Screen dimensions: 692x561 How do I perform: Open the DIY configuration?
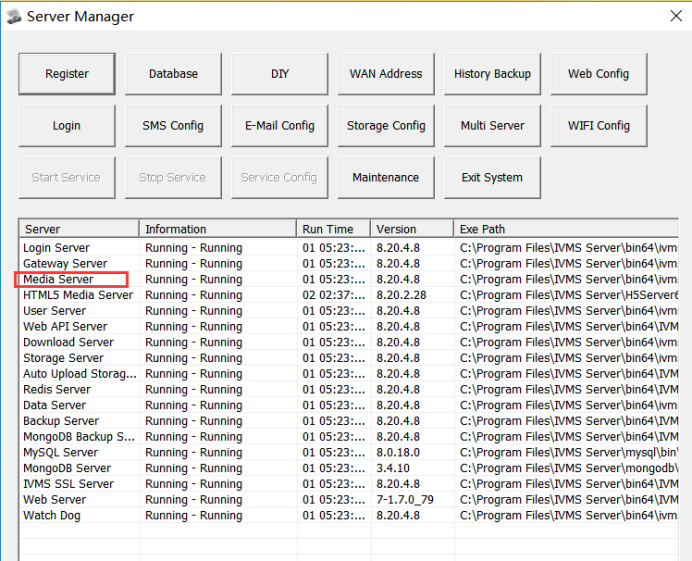click(x=280, y=74)
